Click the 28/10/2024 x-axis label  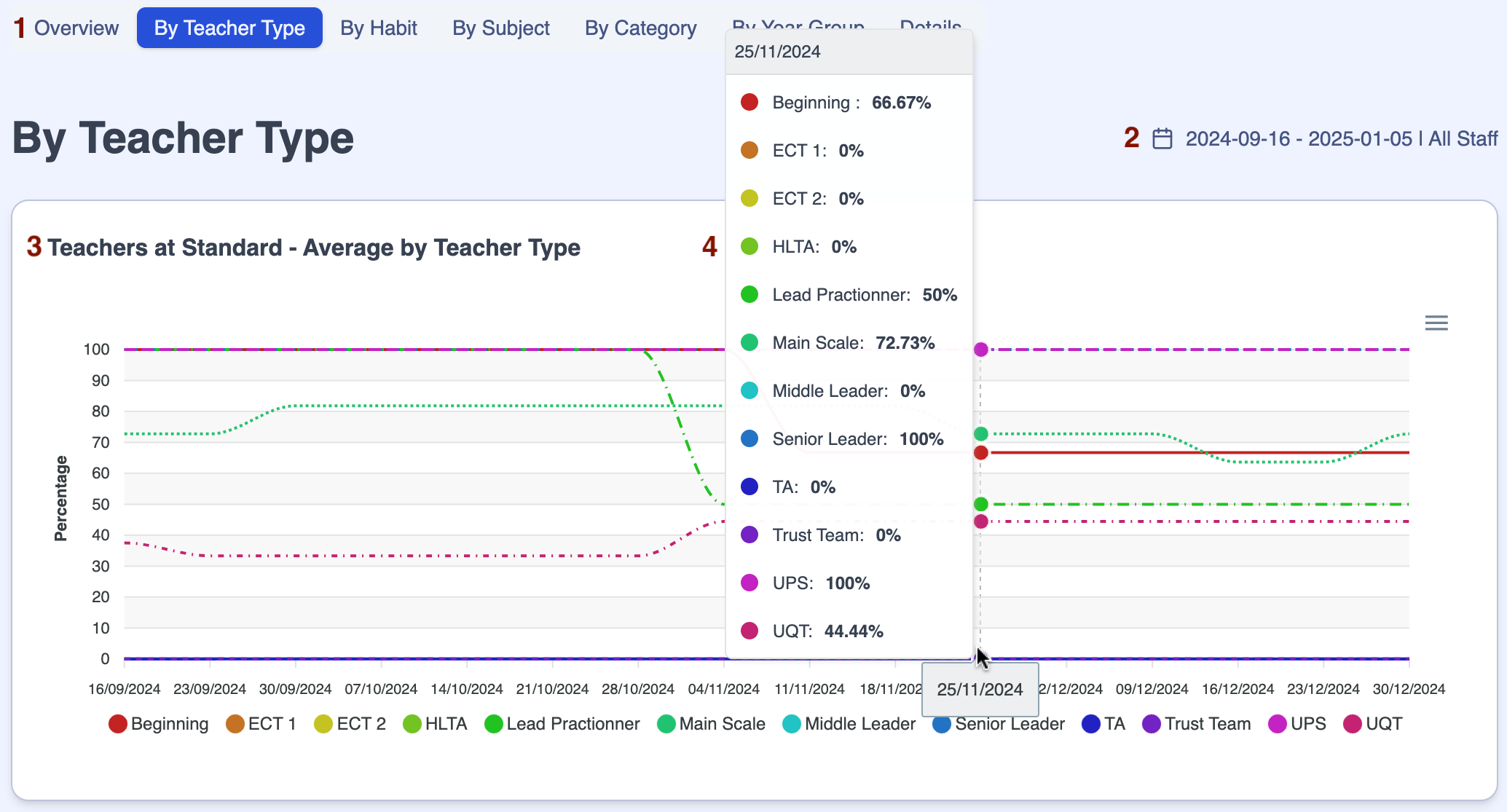coord(638,689)
